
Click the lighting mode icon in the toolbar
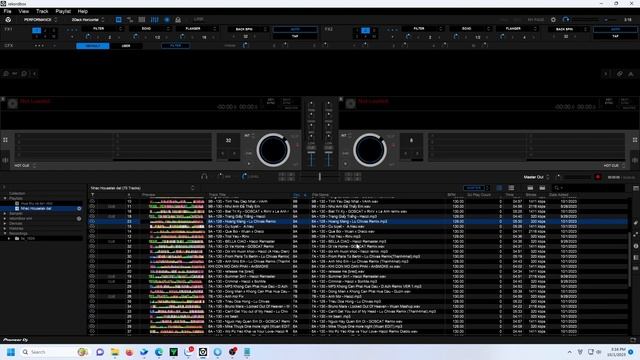coord(178,20)
